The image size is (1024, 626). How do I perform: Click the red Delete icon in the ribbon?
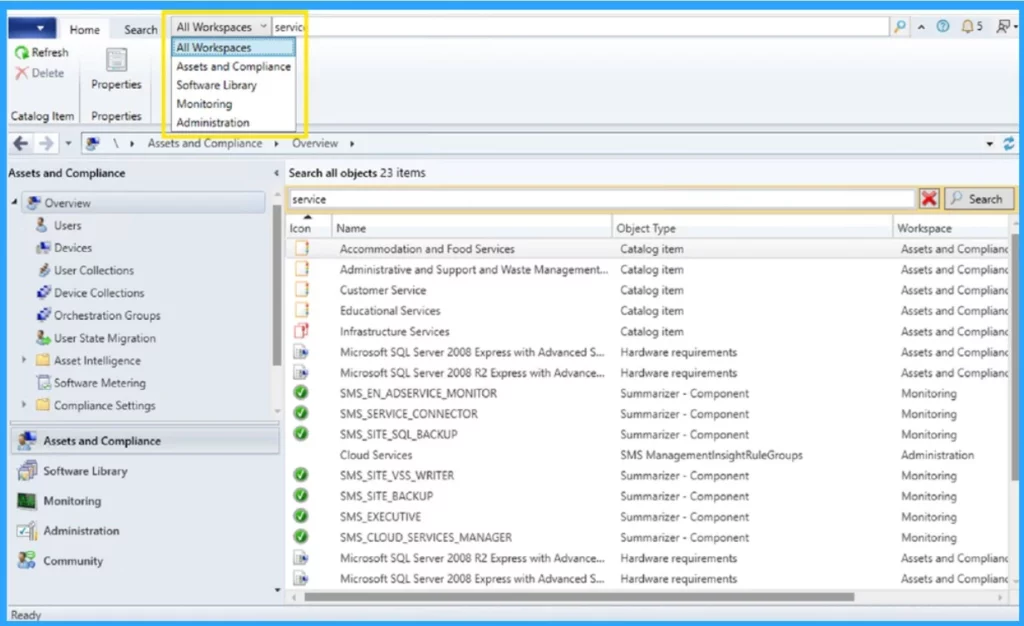(22, 73)
